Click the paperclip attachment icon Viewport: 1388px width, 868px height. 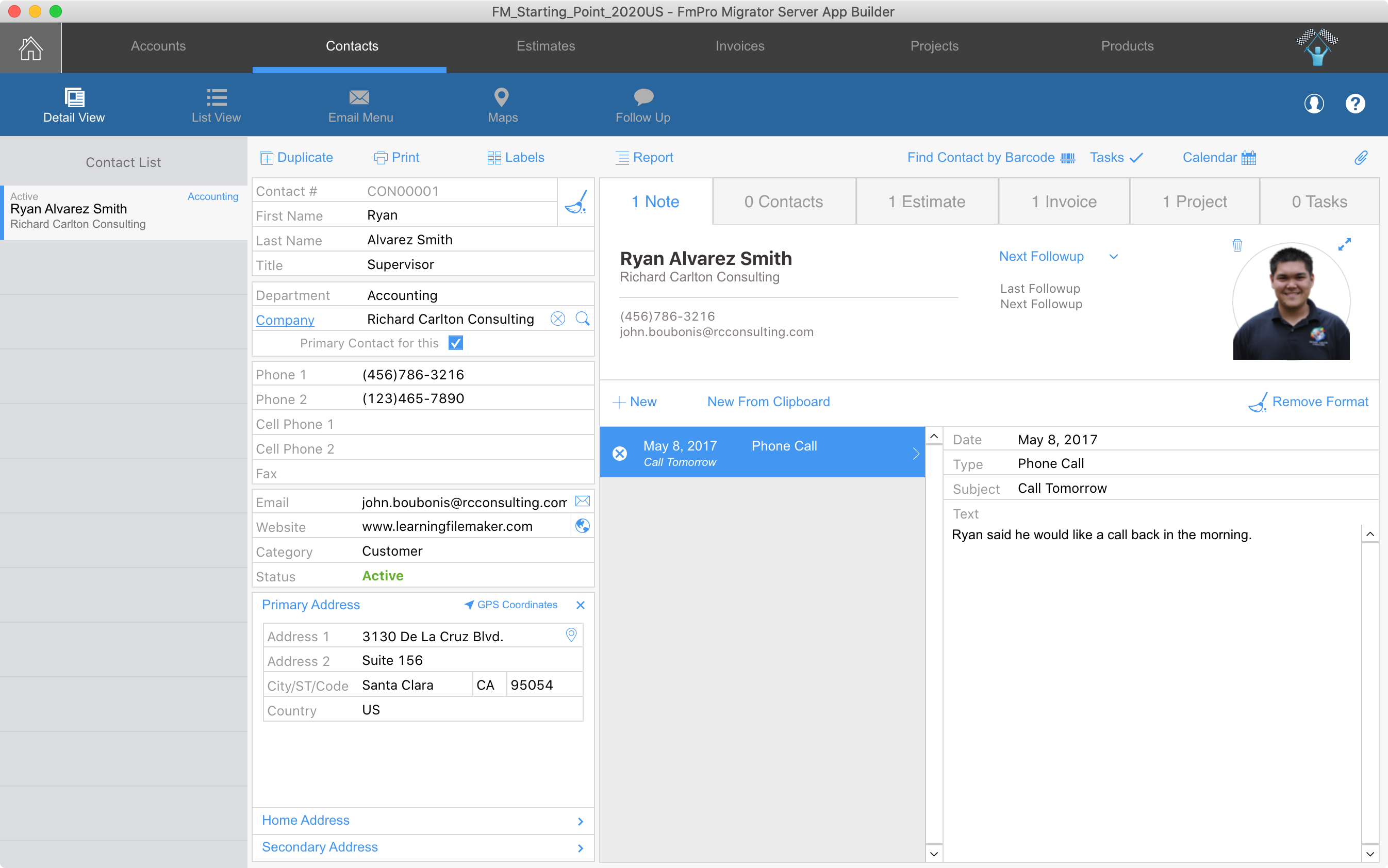point(1361,158)
